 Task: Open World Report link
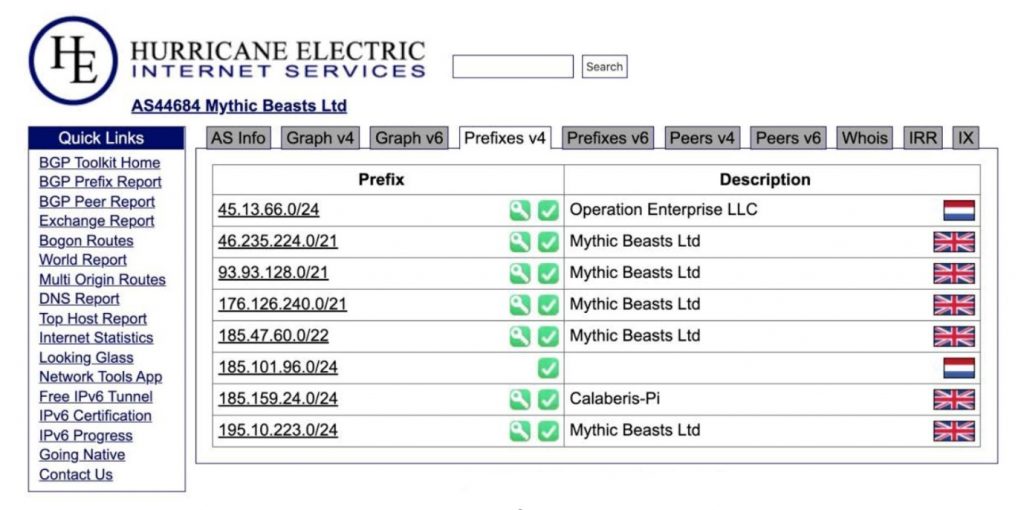click(83, 260)
